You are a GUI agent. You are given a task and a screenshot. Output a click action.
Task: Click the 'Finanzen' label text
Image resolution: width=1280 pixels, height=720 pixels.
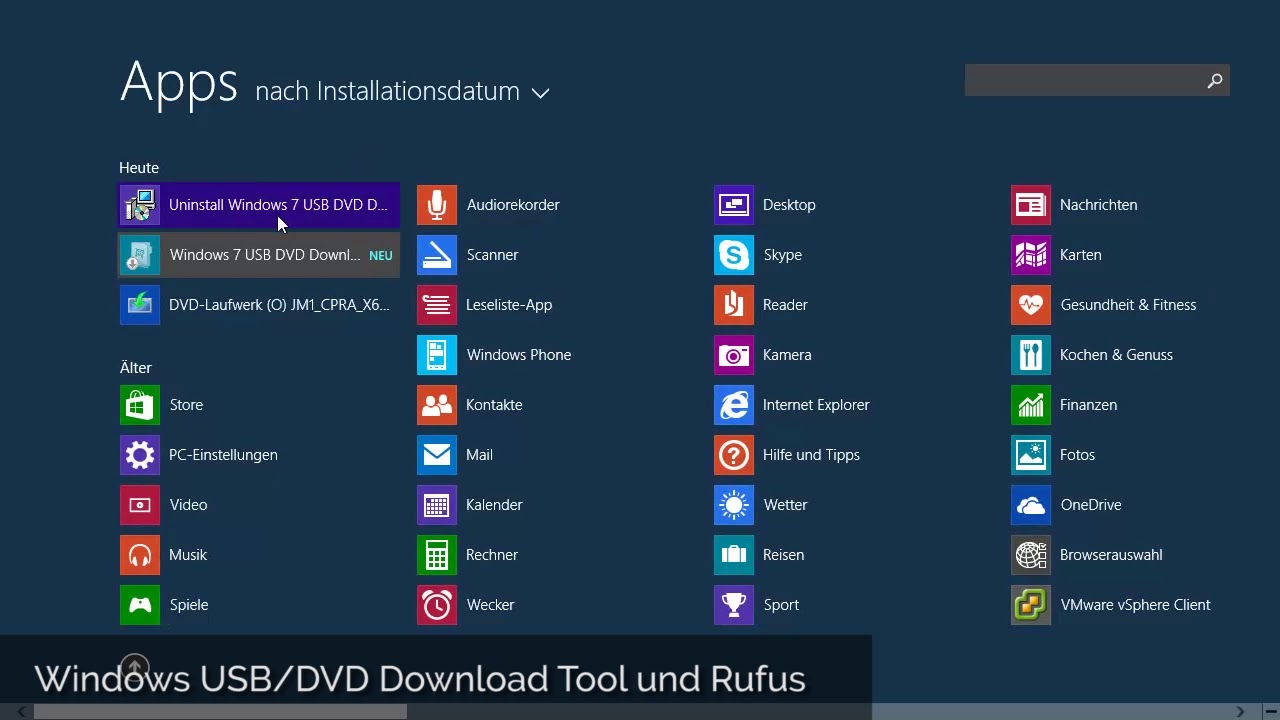coord(1088,405)
